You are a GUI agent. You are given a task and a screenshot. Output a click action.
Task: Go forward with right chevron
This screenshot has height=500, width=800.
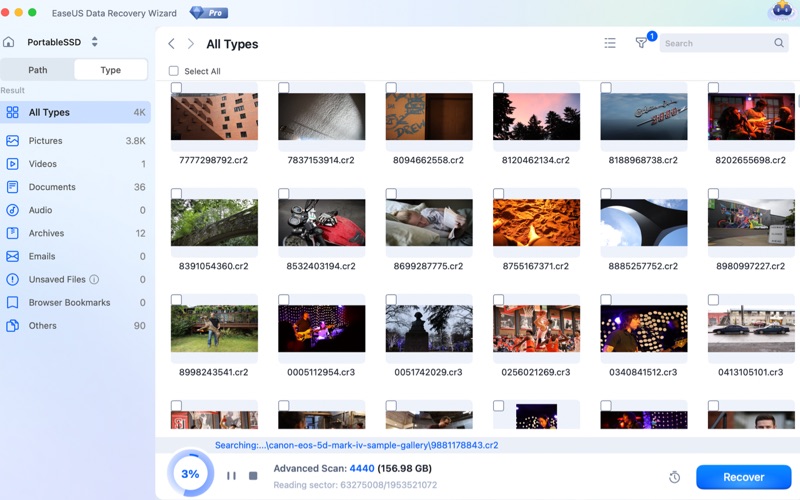point(191,44)
